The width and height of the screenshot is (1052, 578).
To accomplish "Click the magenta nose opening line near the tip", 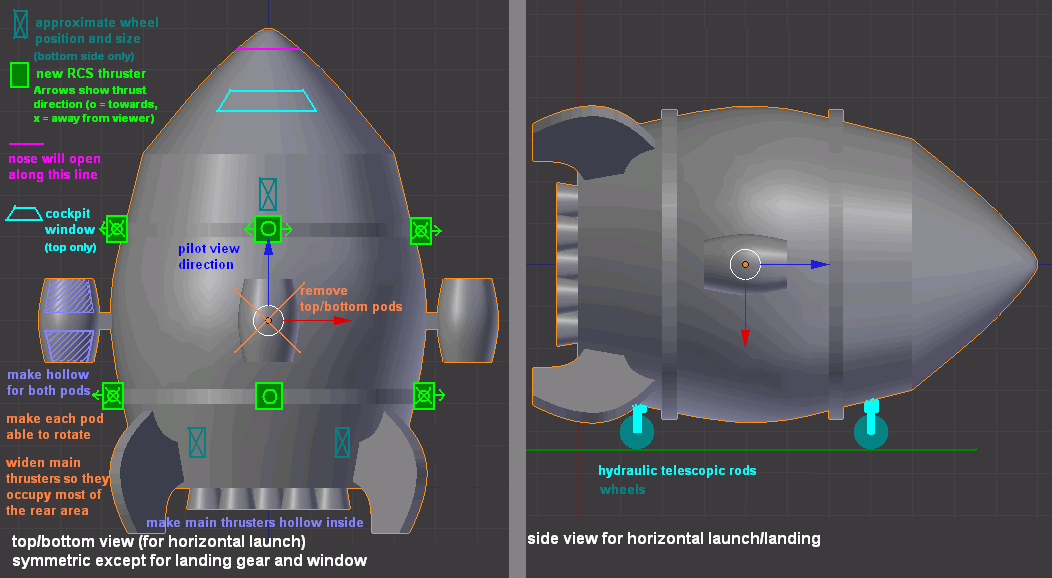I will 268,49.
